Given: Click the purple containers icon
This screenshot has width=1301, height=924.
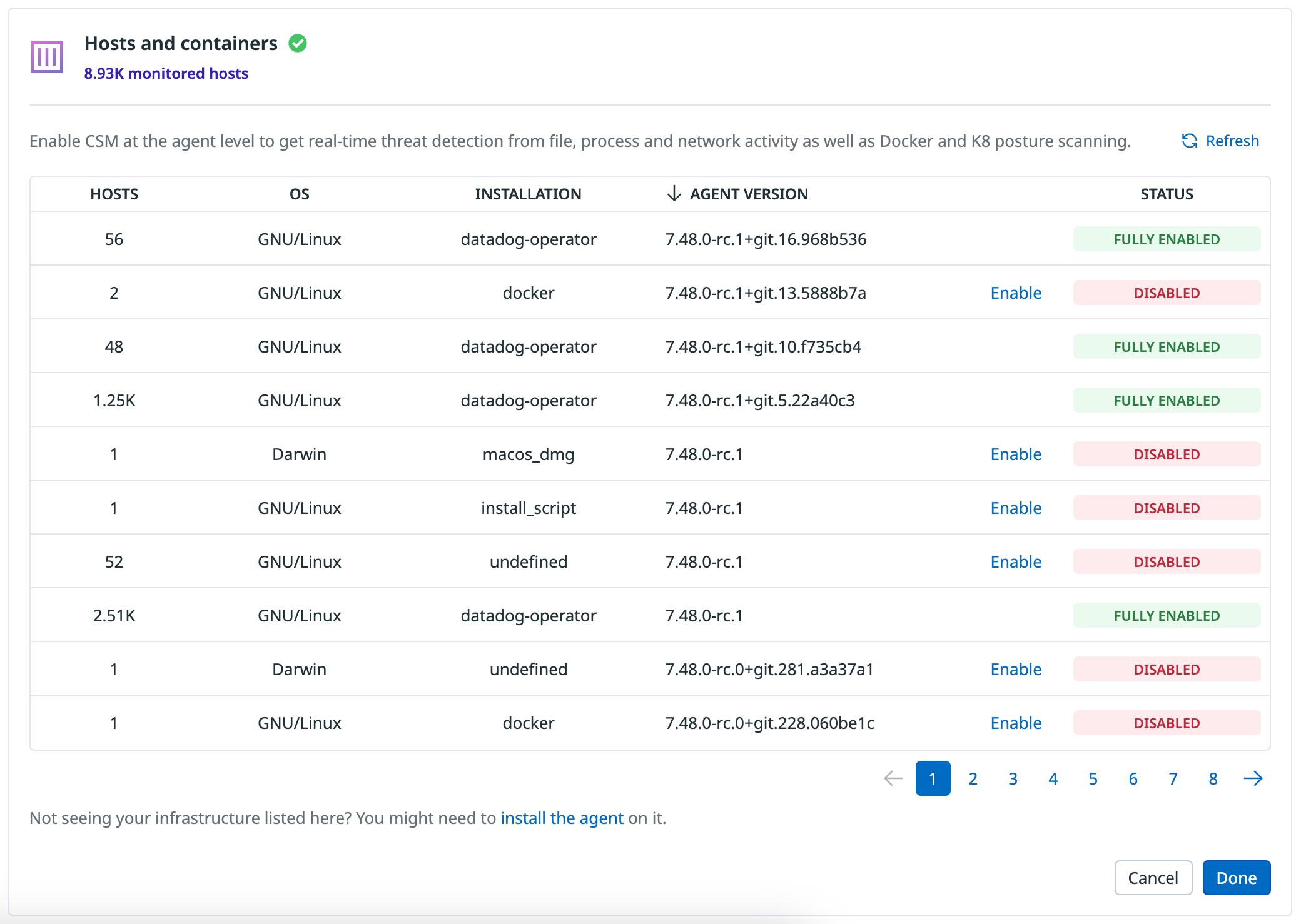Looking at the screenshot, I should click(x=47, y=57).
